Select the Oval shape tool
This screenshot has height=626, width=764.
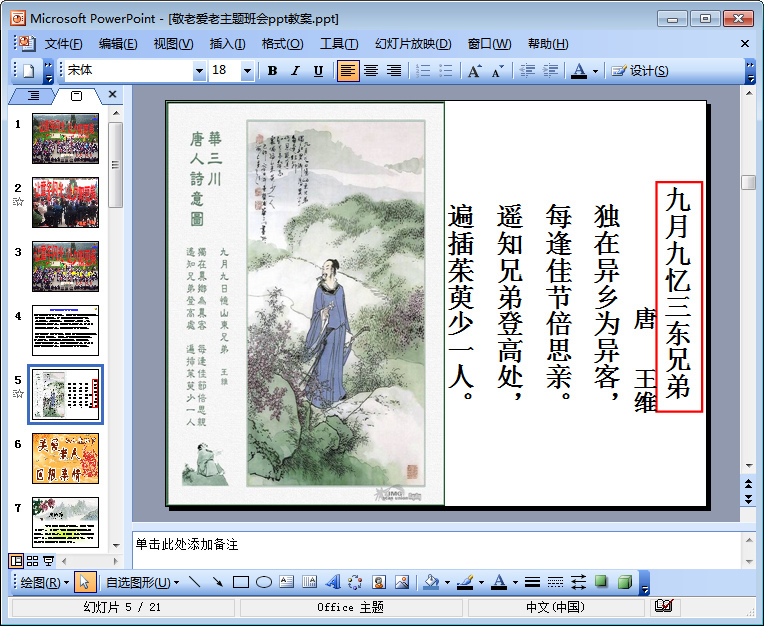coord(264,582)
